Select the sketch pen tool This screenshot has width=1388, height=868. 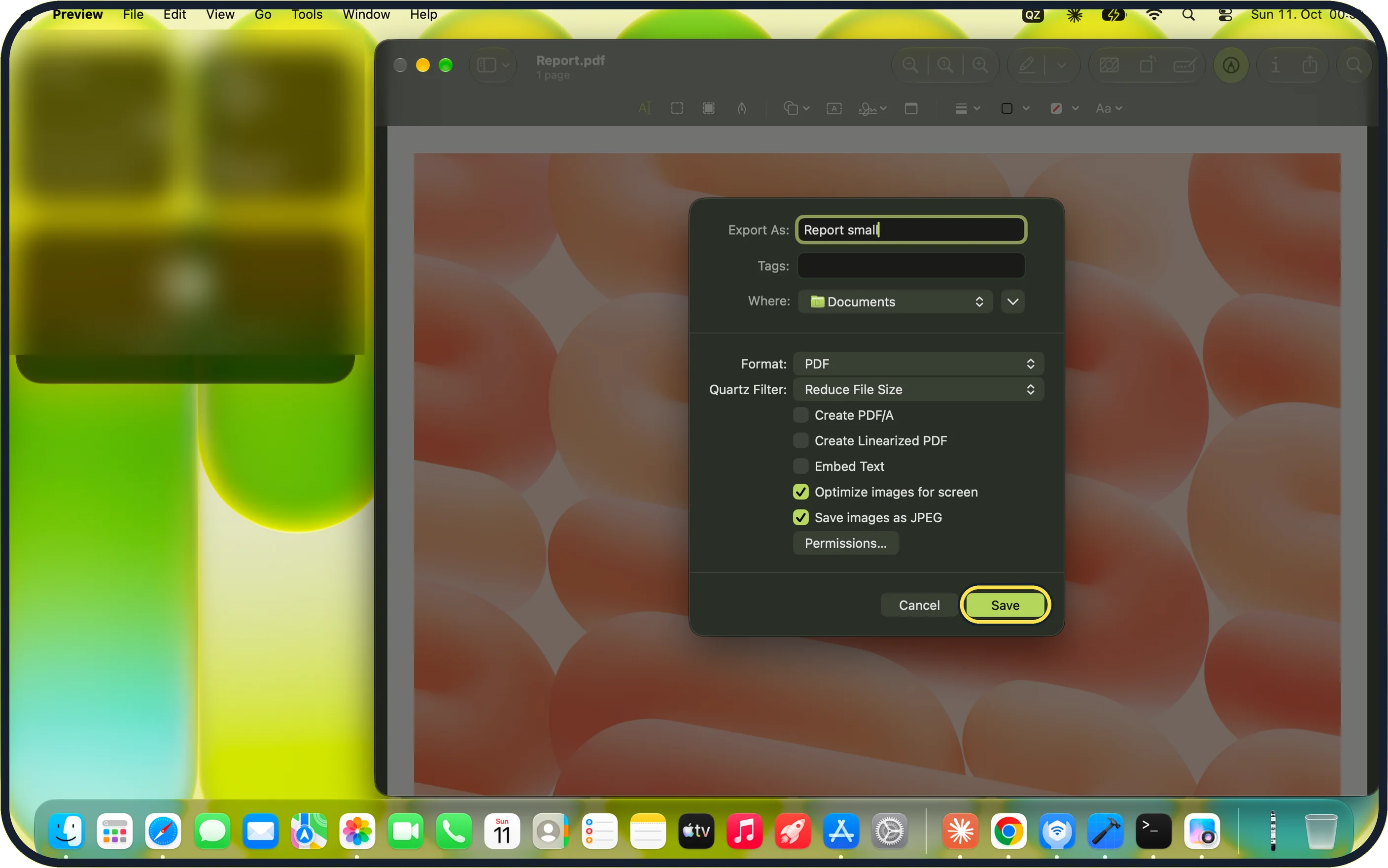point(741,108)
